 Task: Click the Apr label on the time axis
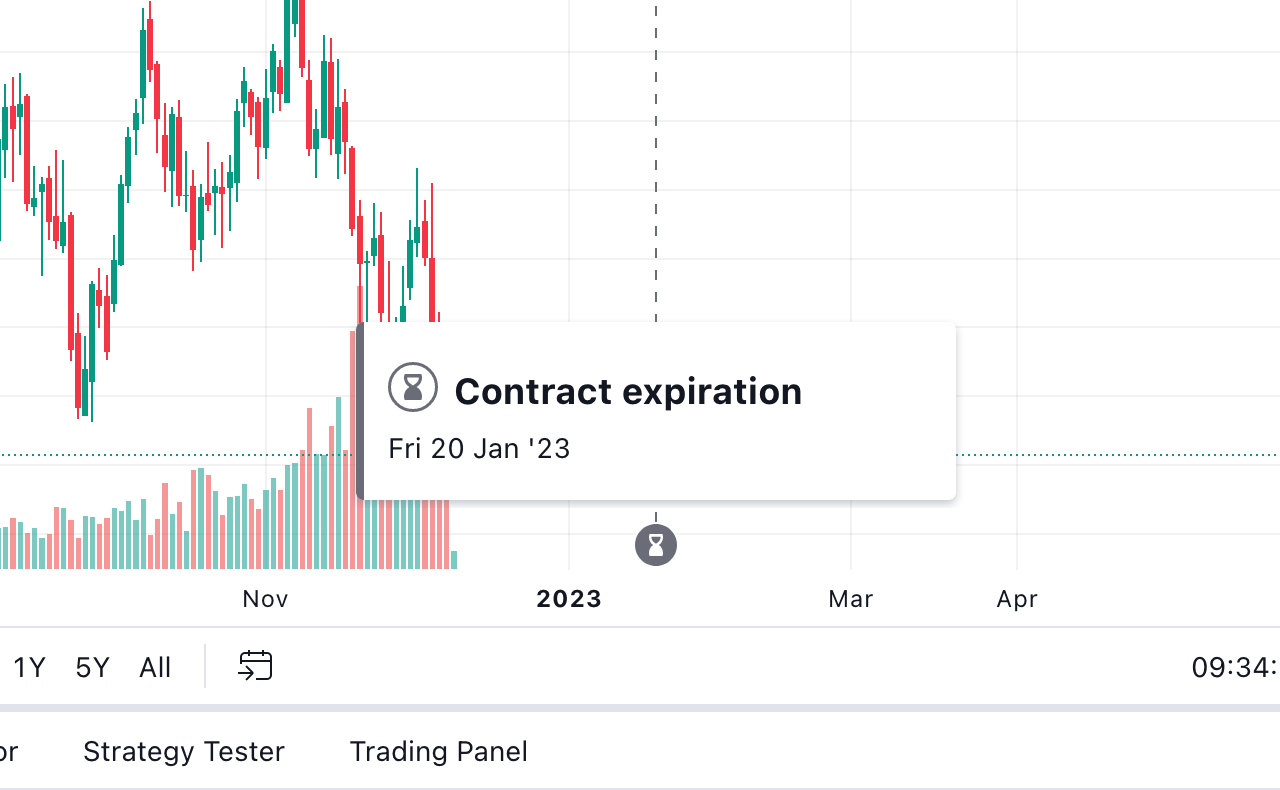[x=1017, y=599]
